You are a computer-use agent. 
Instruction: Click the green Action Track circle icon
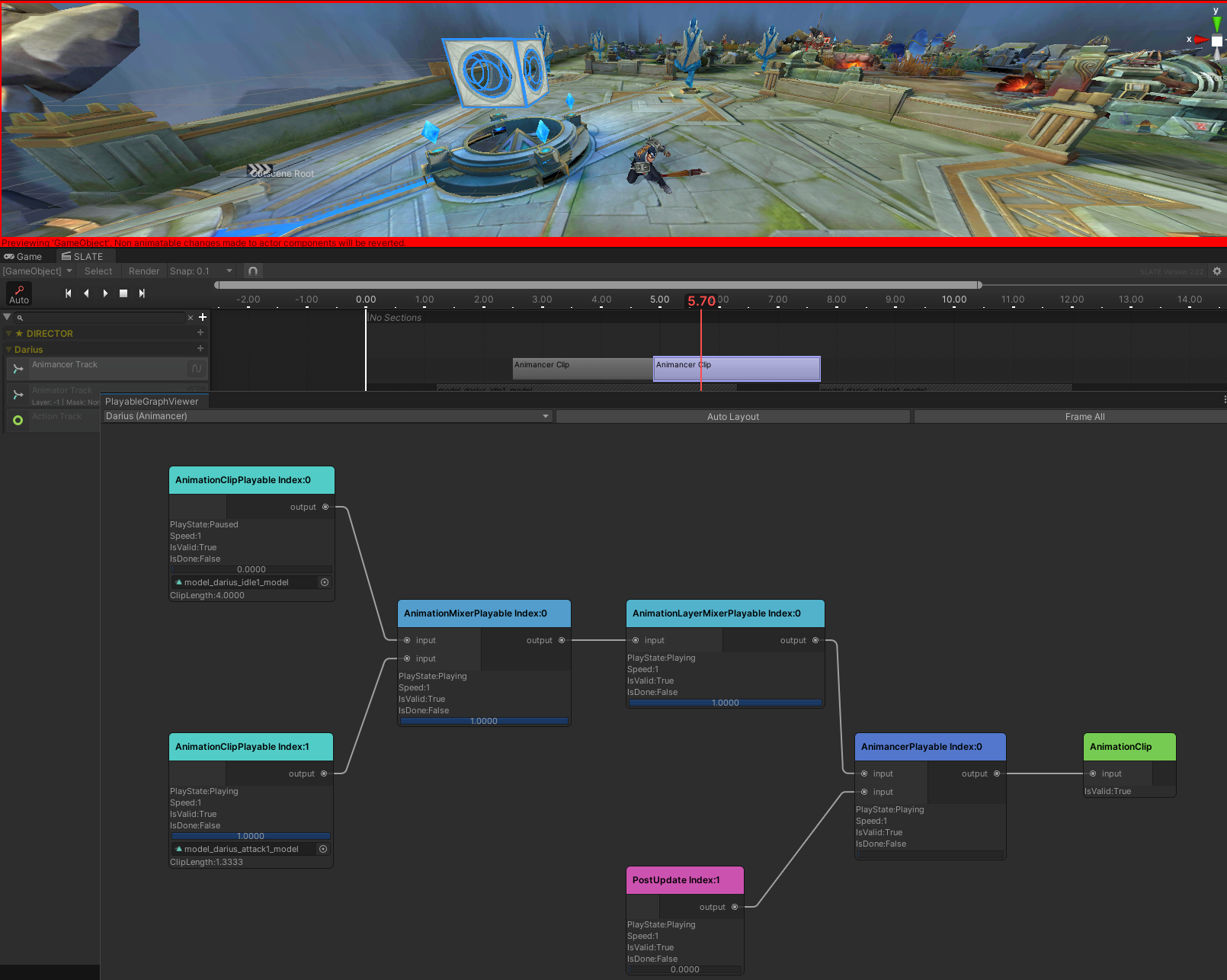coord(18,420)
